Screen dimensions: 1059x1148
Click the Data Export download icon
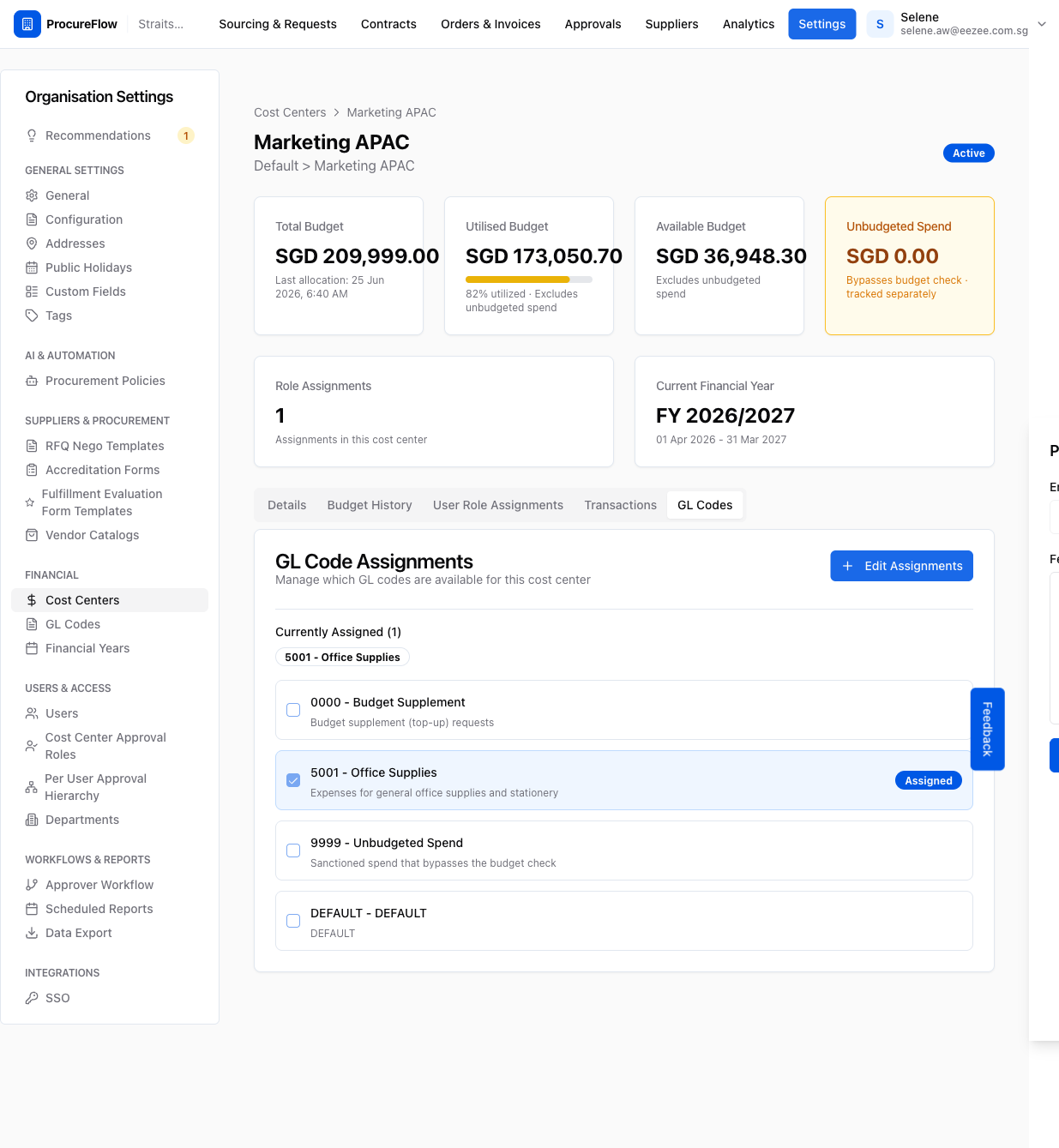(32, 933)
